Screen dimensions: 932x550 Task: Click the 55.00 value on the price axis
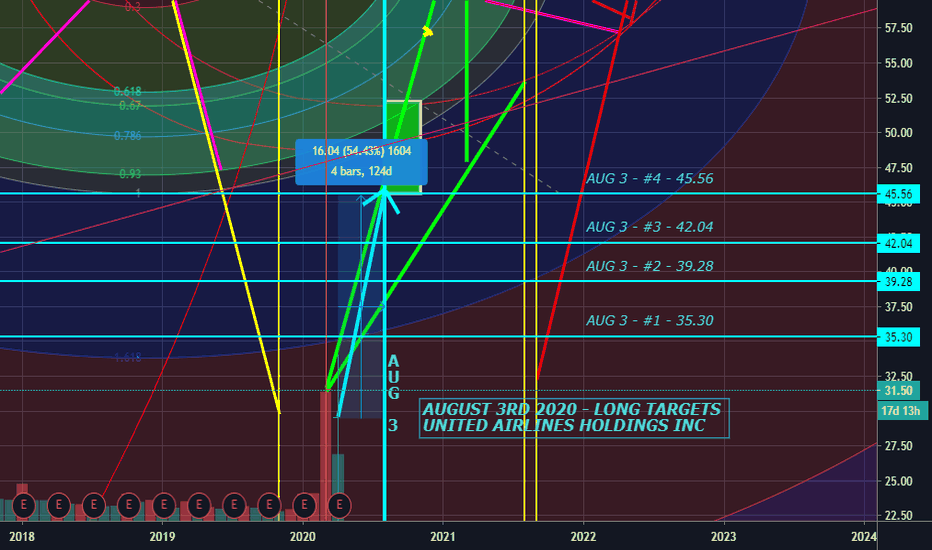click(x=898, y=63)
